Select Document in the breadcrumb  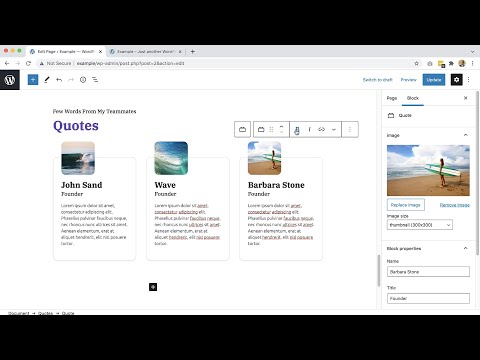[x=19, y=313]
